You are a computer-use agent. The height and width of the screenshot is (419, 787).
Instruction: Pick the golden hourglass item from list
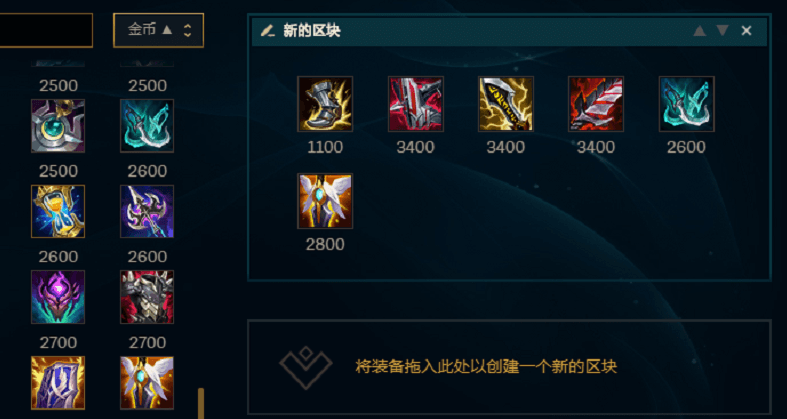58,211
